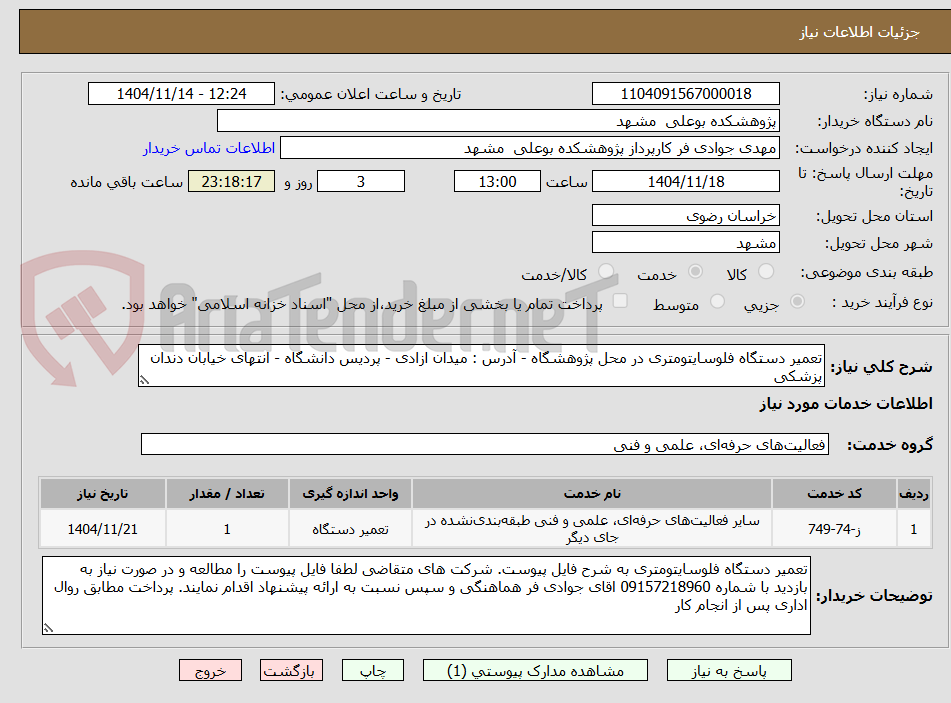Click the need date cell 1404/11/21

click(102, 529)
